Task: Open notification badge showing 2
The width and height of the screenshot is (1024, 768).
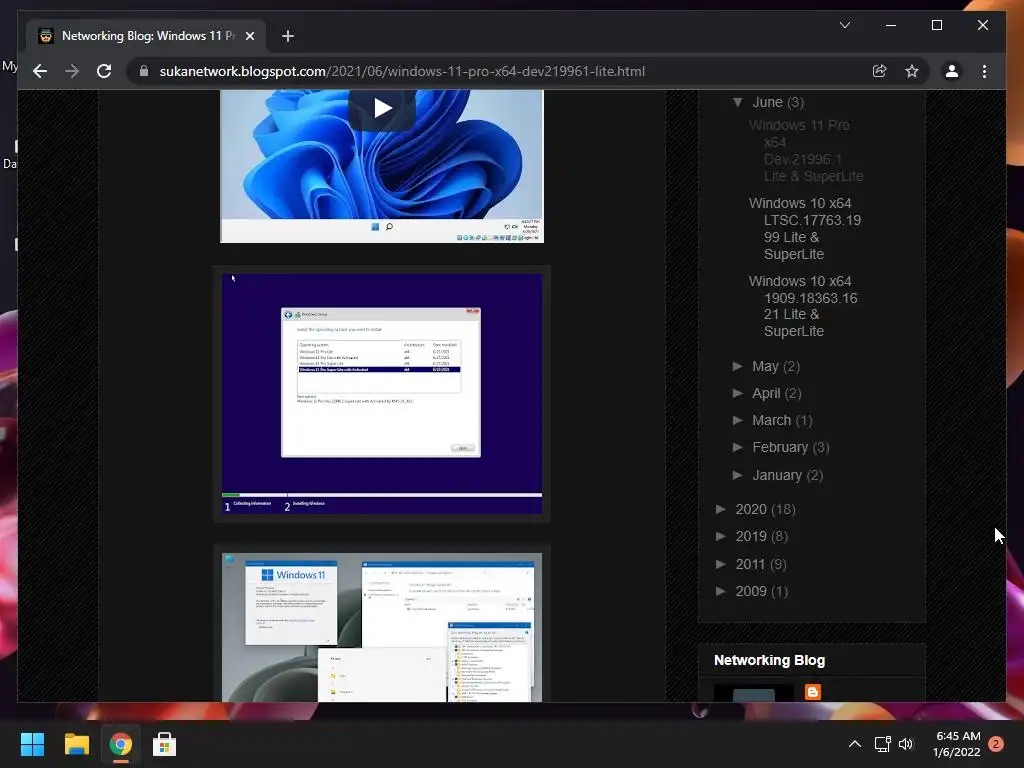Action: 996,744
